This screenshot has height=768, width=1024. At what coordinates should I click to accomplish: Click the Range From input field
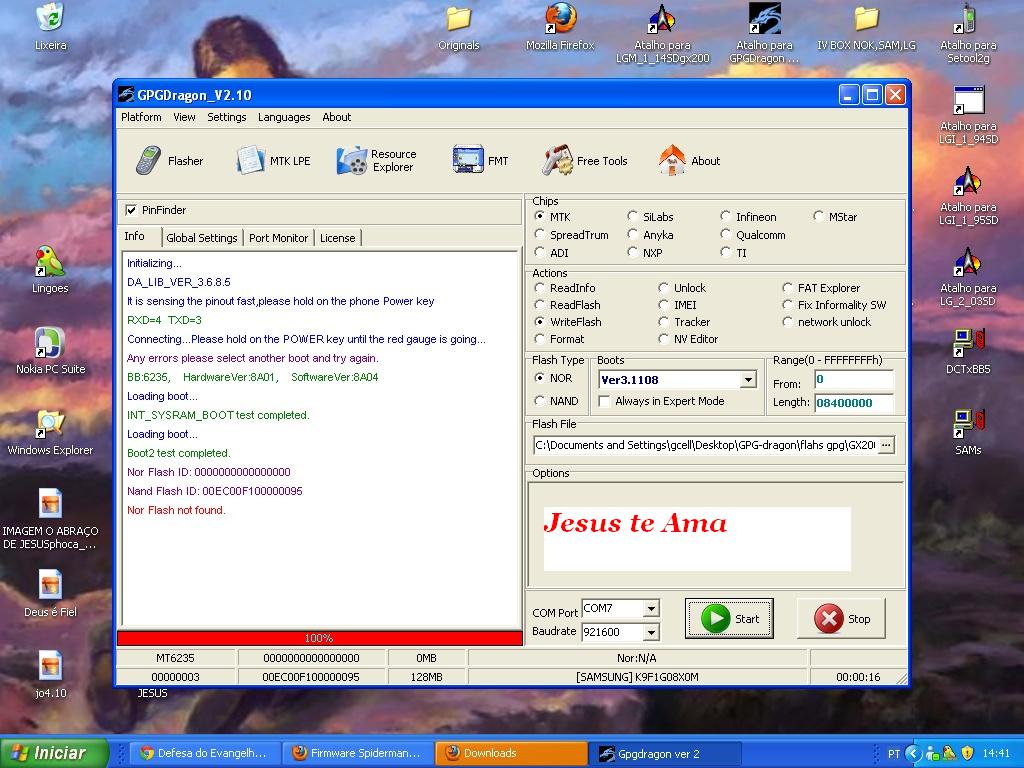(x=854, y=379)
